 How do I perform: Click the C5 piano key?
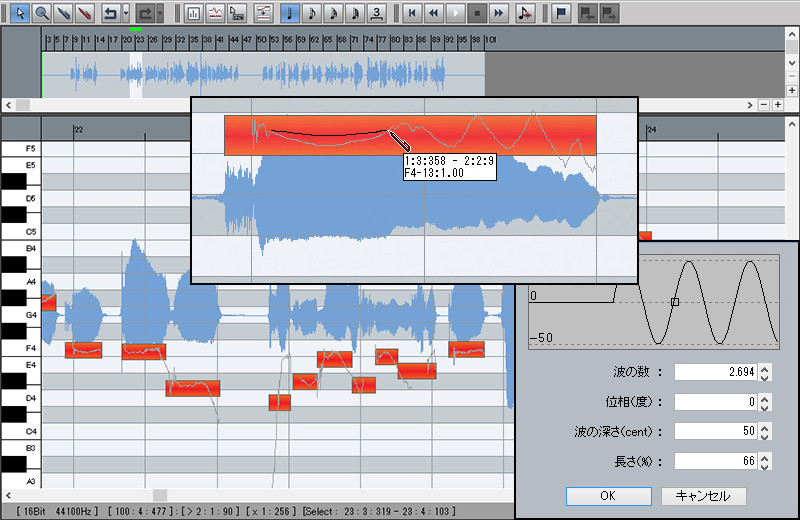(x=20, y=232)
